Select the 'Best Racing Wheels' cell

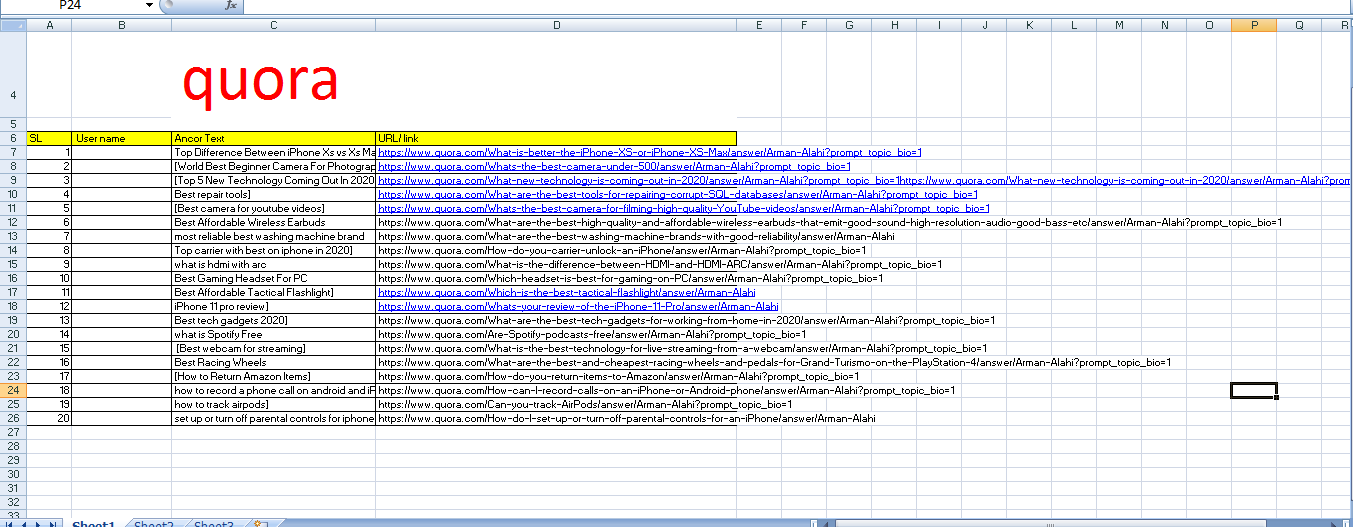(x=273, y=362)
